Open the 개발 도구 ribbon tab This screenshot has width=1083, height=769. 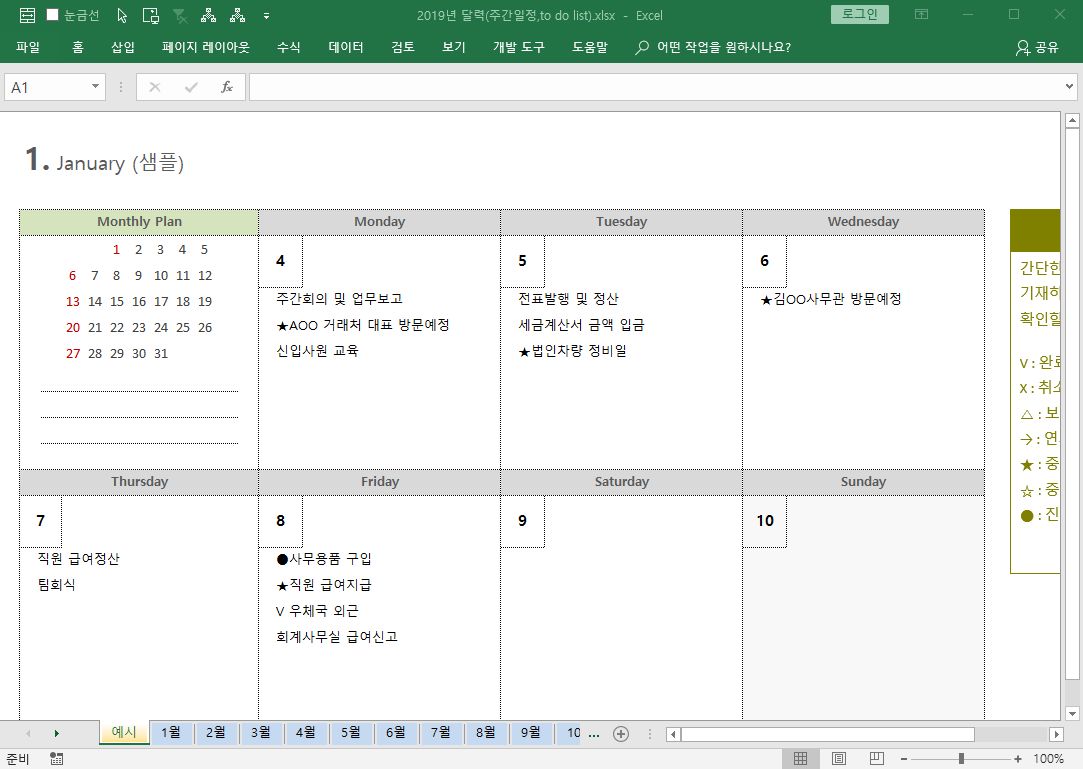coord(519,47)
